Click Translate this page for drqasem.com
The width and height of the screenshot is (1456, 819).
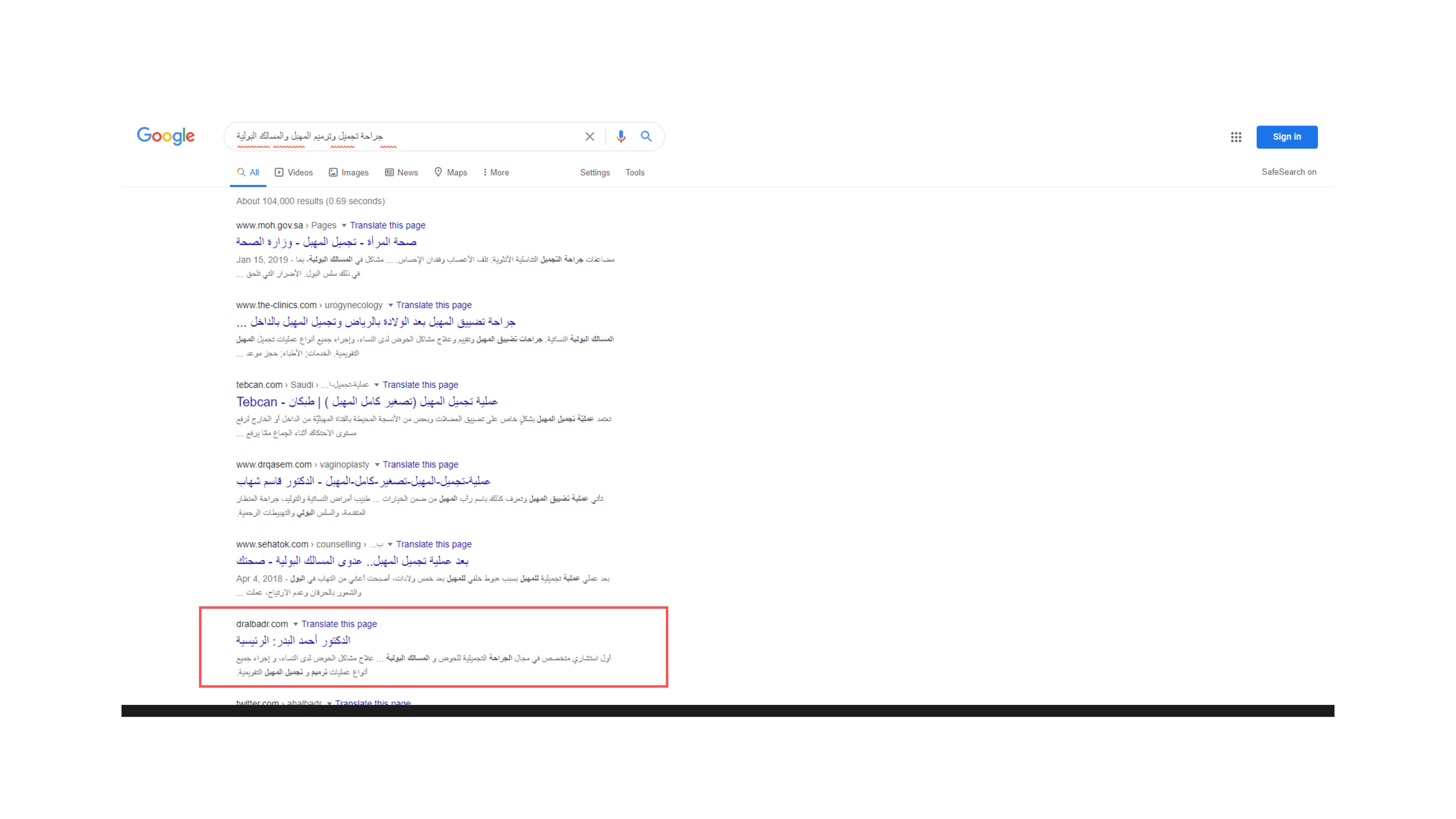(x=420, y=464)
